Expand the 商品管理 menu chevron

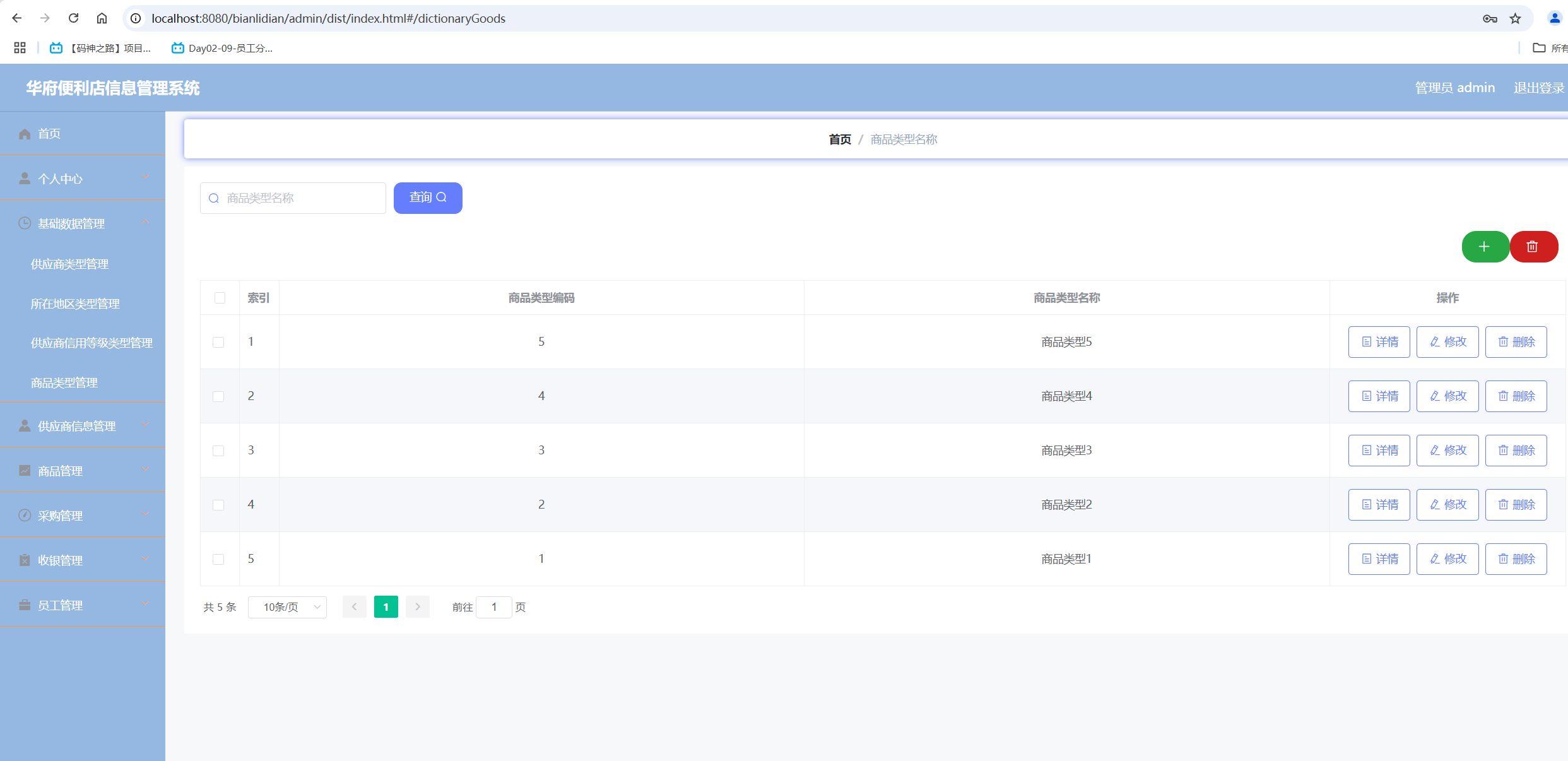[x=146, y=469]
